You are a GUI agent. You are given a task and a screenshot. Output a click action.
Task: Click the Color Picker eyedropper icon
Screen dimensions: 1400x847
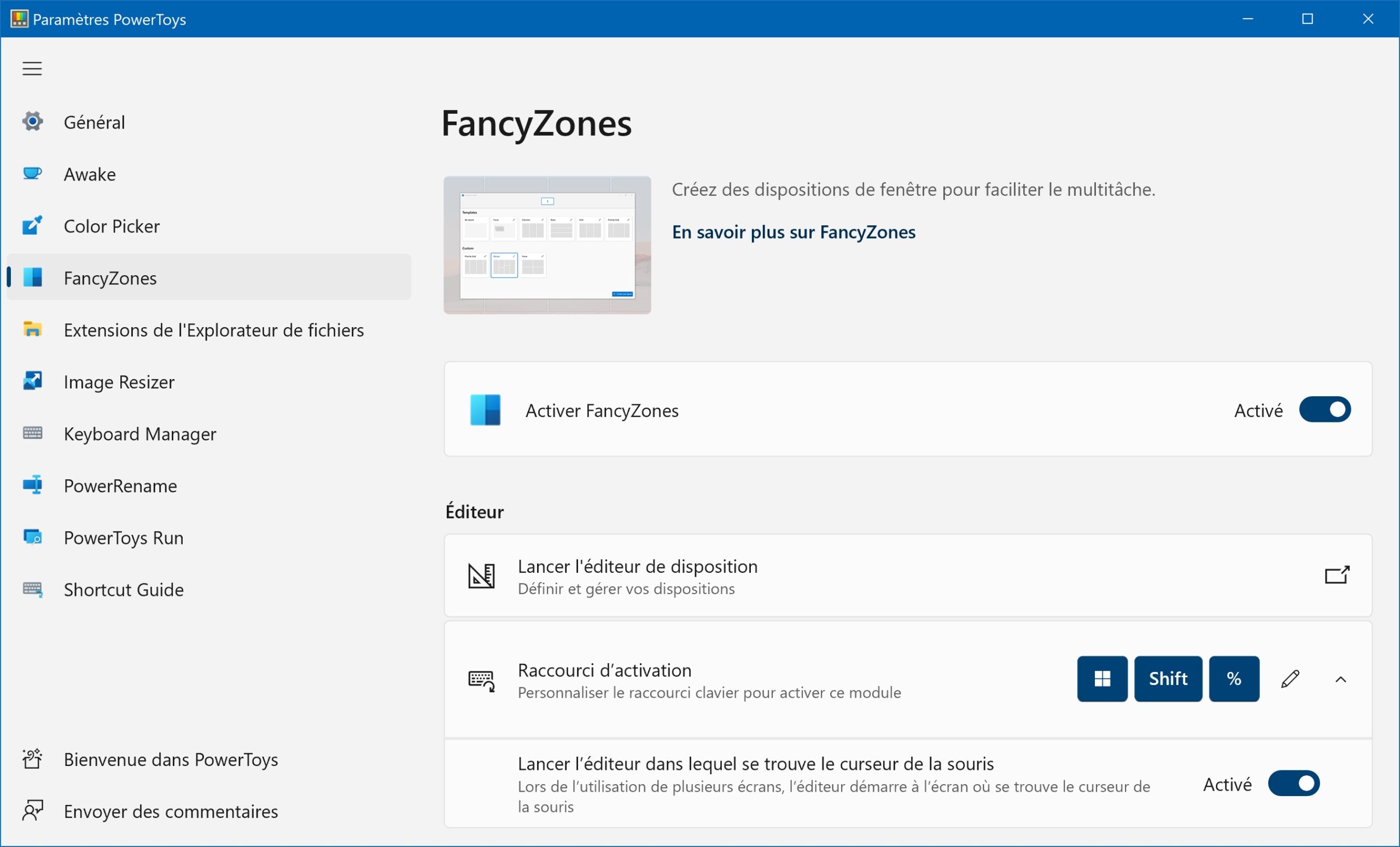coord(32,225)
